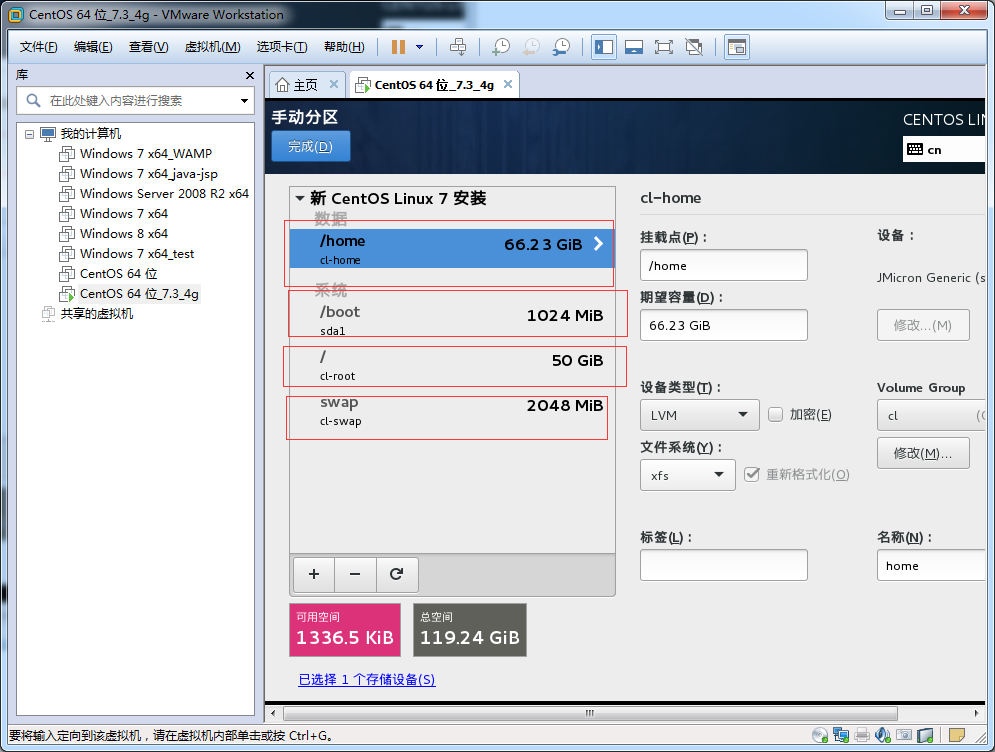
Task: Pause the virtual machine with the pause icon
Action: (398, 47)
